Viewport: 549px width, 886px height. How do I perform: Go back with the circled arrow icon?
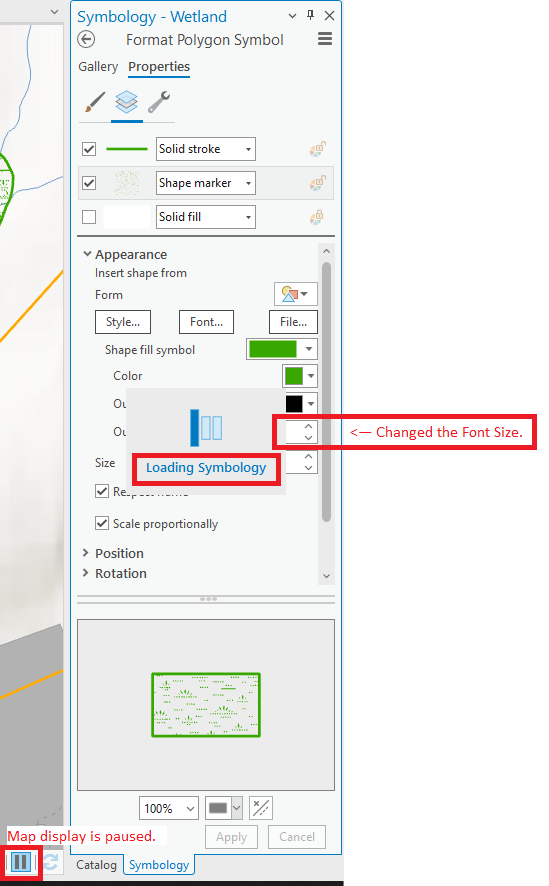click(x=86, y=40)
